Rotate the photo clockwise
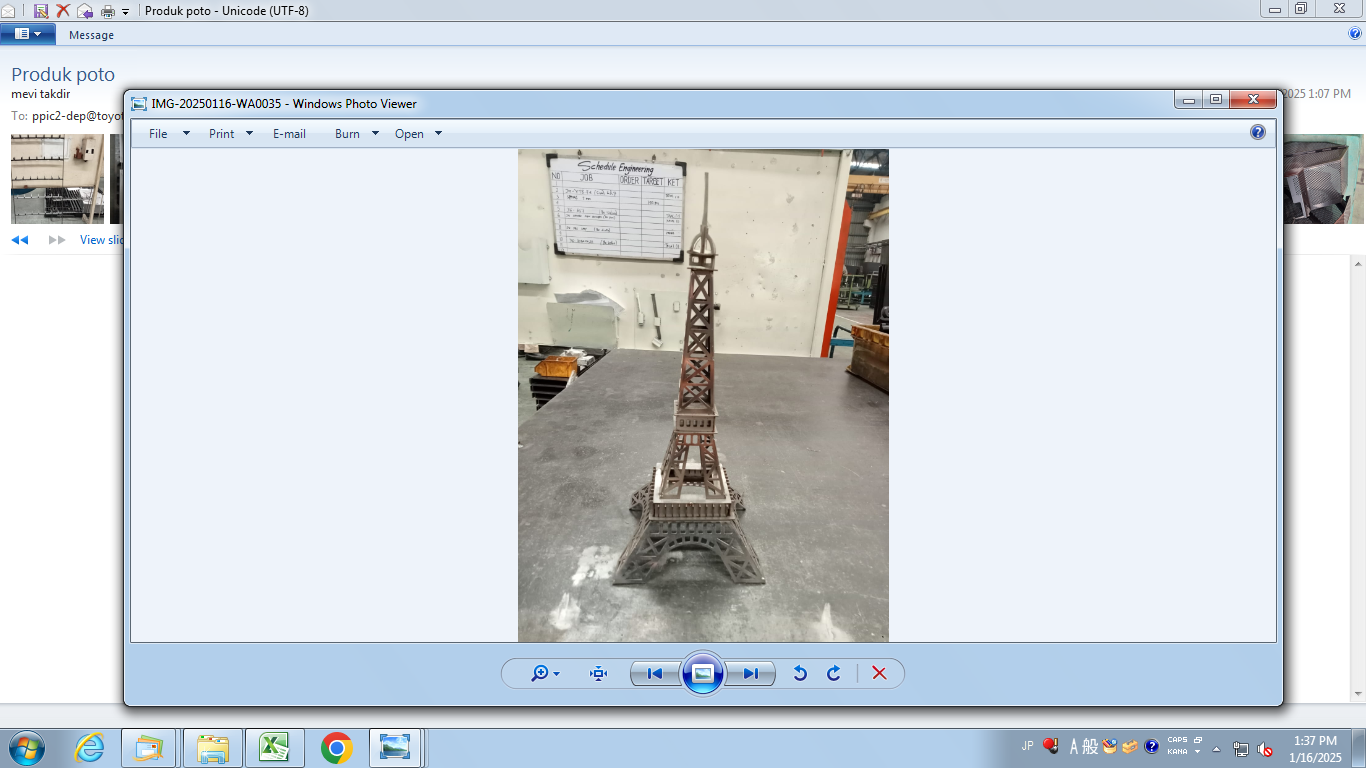This screenshot has width=1366, height=768. coord(834,673)
